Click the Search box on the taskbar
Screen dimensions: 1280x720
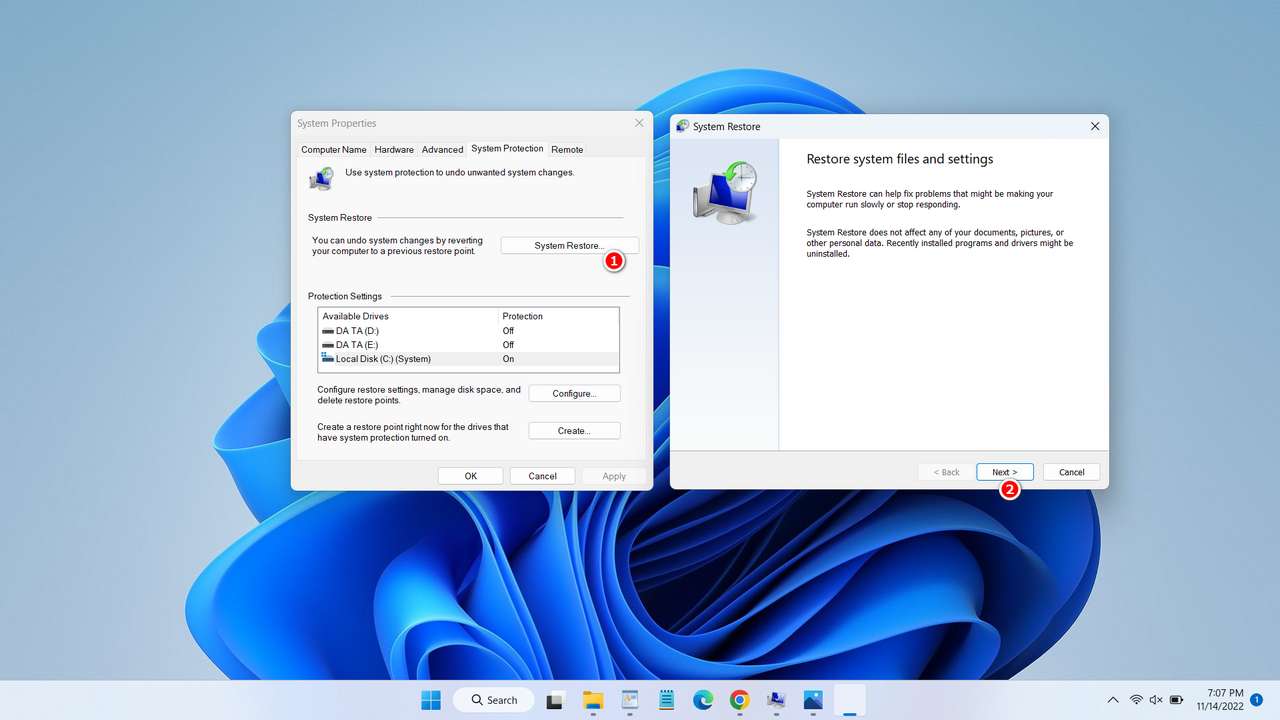coord(493,700)
